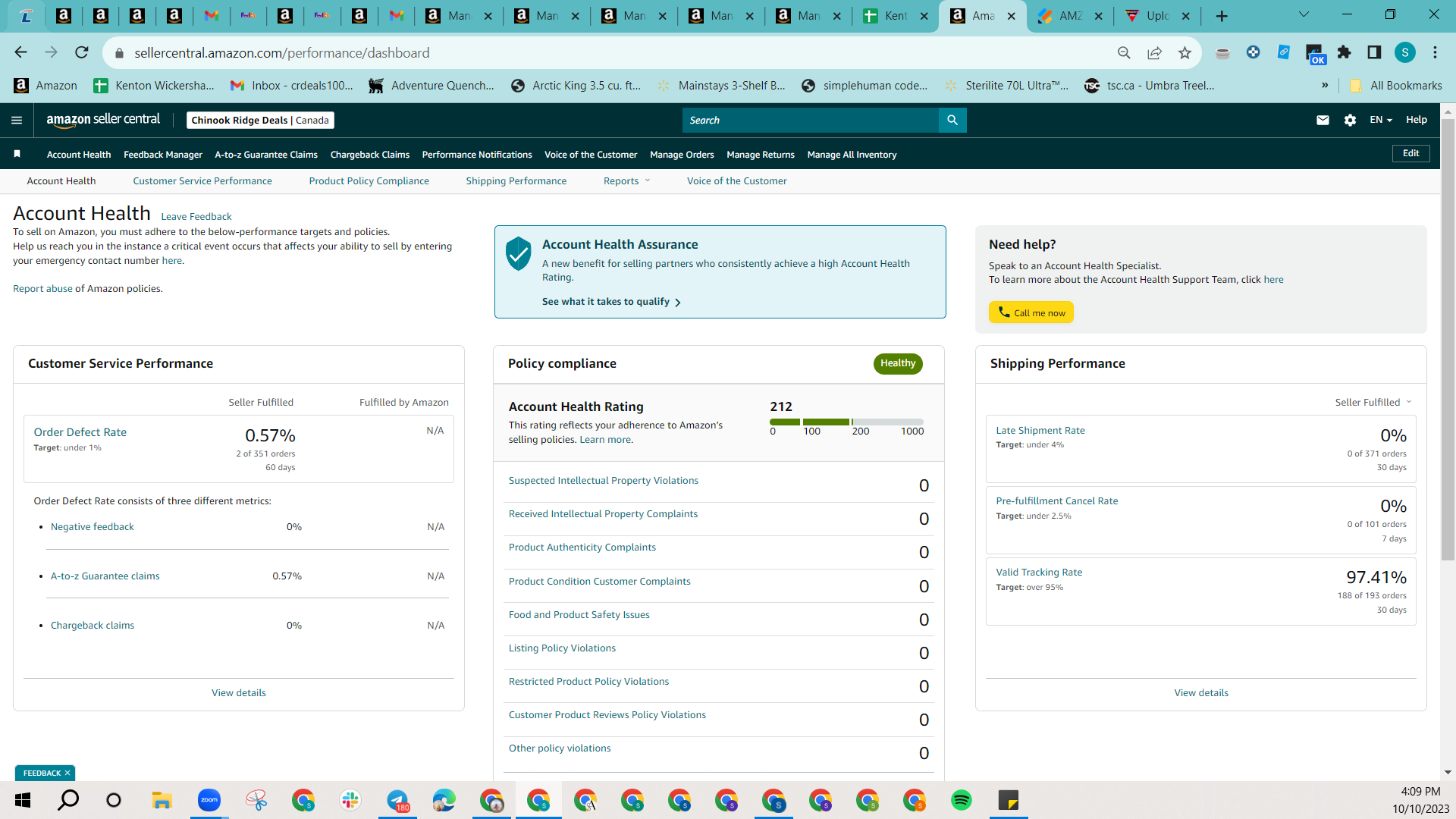The width and height of the screenshot is (1456, 819).
Task: Open the Seller Fulfilled dropdown in Shipping Performance
Action: (1373, 402)
